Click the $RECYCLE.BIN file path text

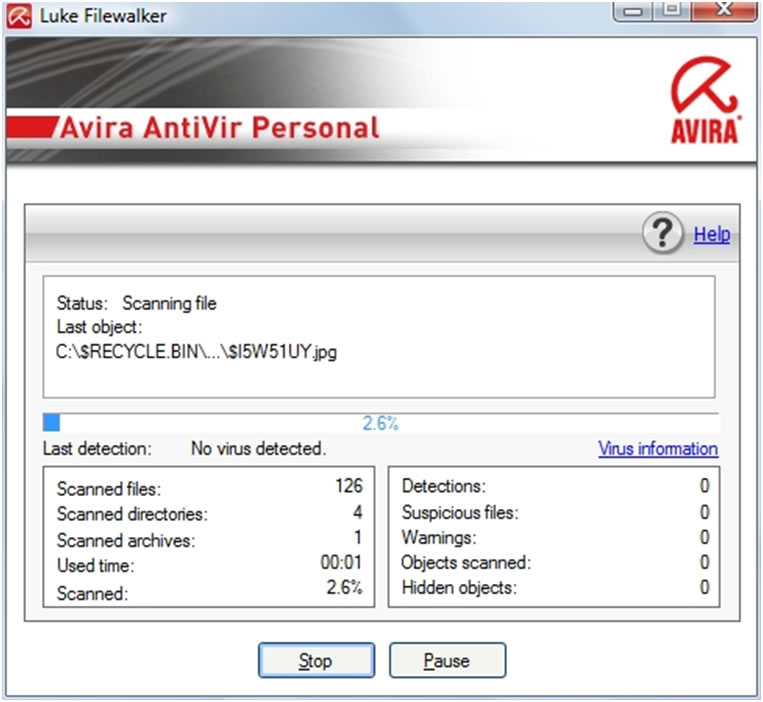click(x=196, y=352)
